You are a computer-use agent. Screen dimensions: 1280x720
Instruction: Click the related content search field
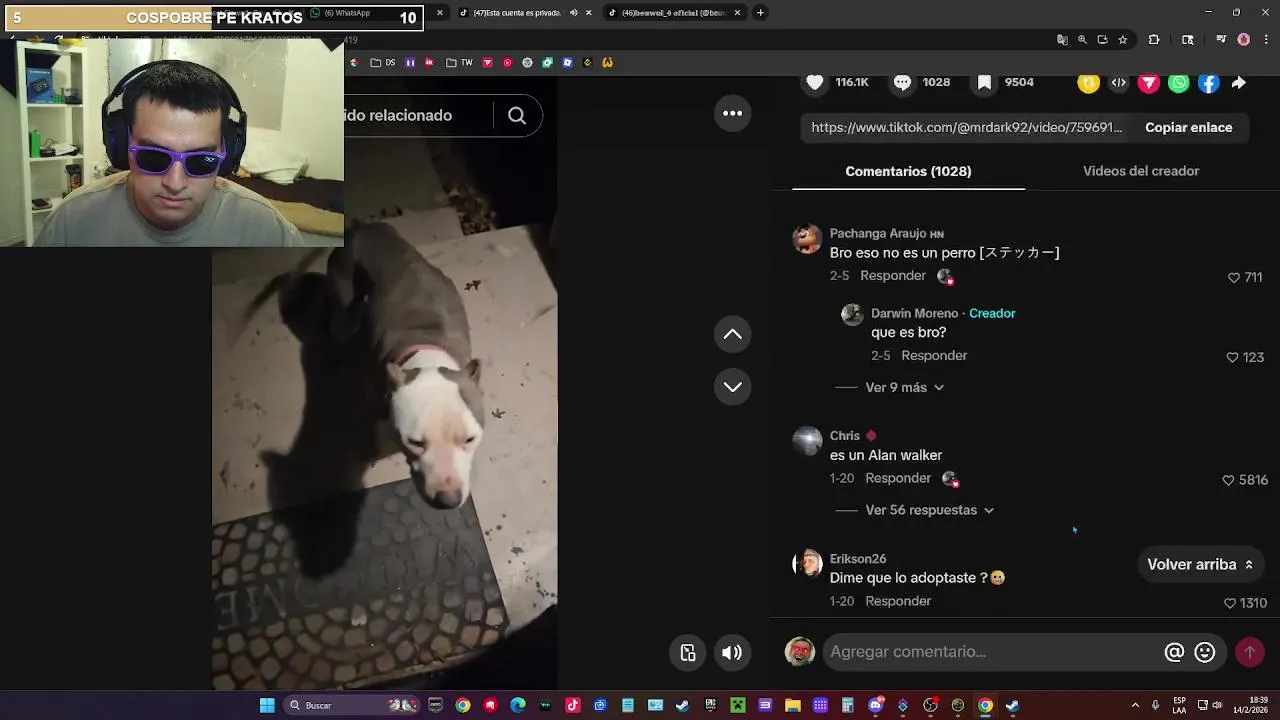coord(418,116)
